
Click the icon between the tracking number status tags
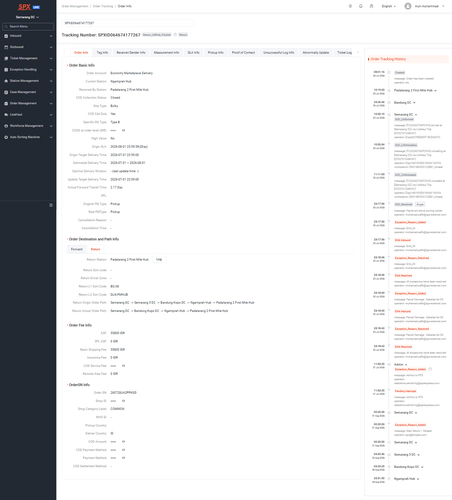[x=175, y=35]
